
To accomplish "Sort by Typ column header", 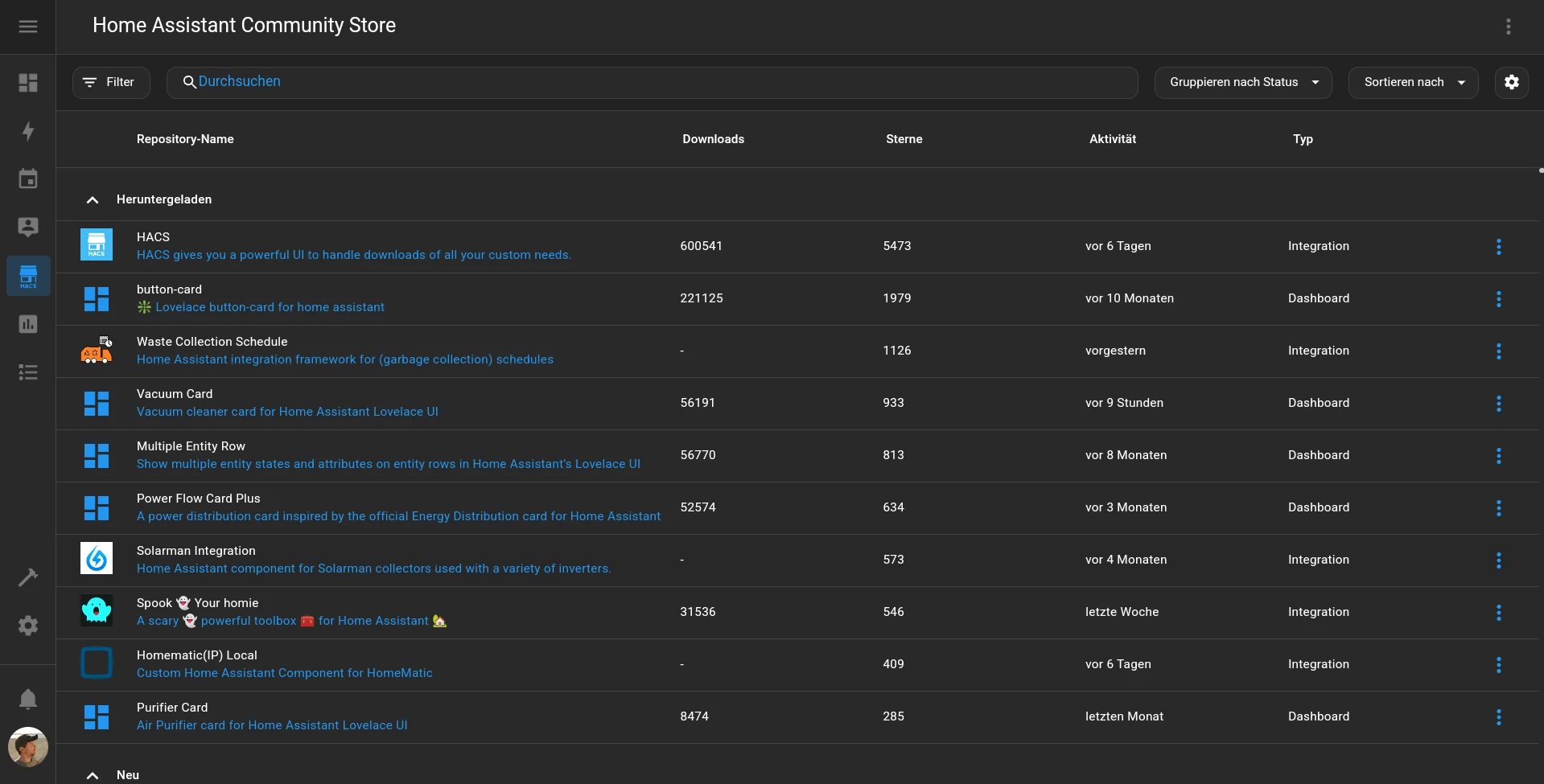I will [1303, 139].
